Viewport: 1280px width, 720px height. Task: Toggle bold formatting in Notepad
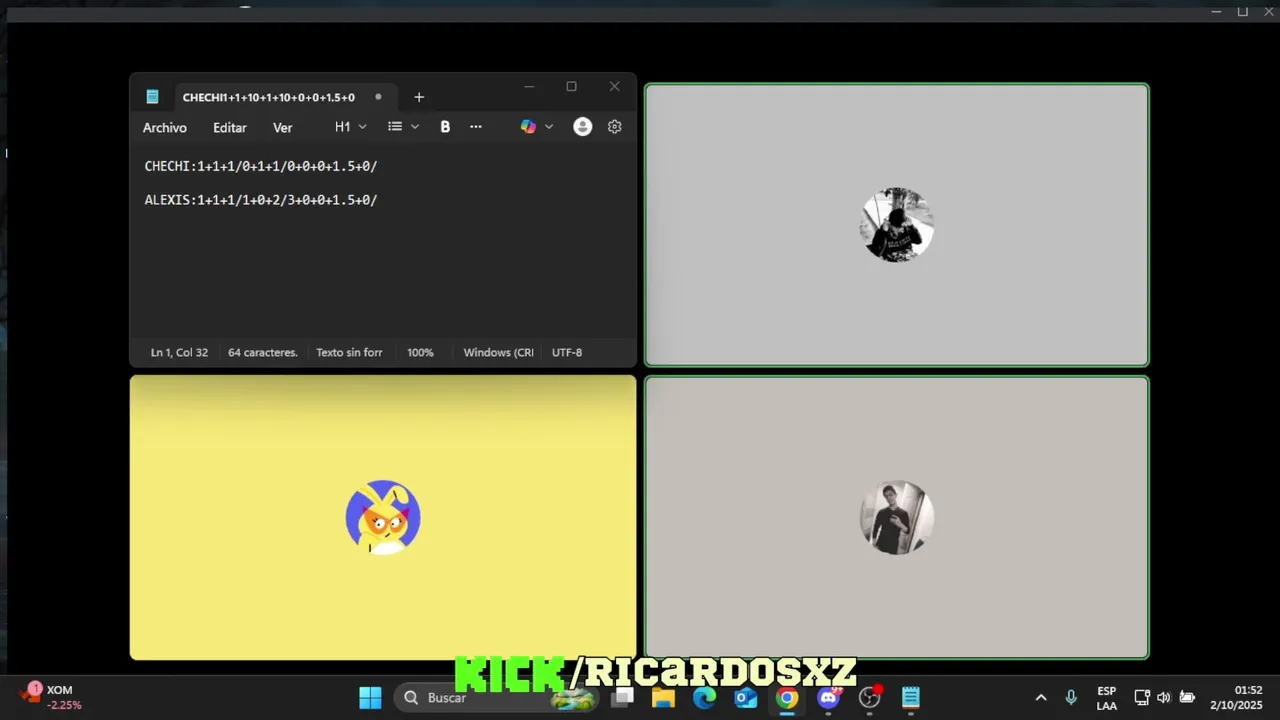pyautogui.click(x=445, y=127)
